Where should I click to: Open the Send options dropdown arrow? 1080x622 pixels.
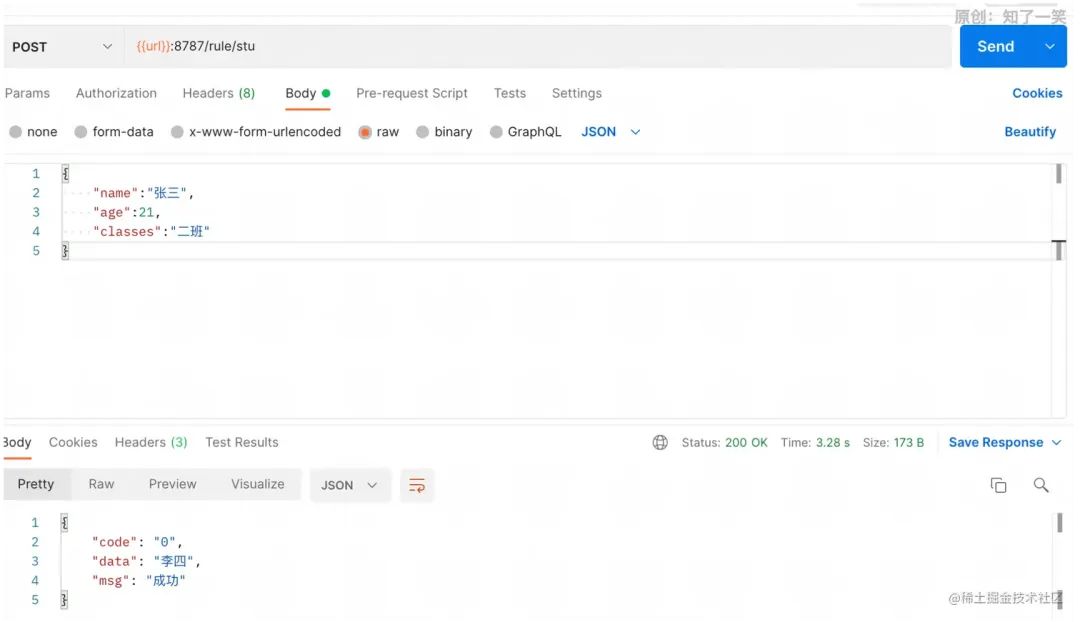[x=1050, y=47]
